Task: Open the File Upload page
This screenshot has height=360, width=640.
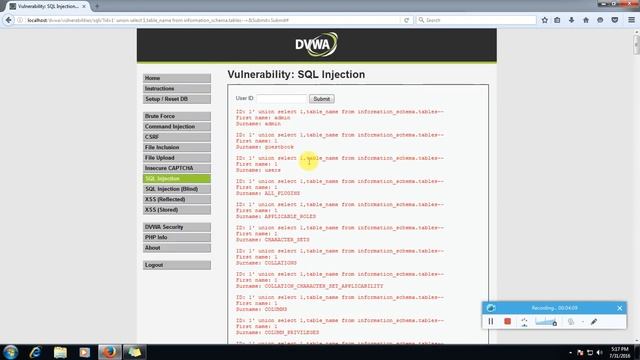Action: tap(177, 158)
